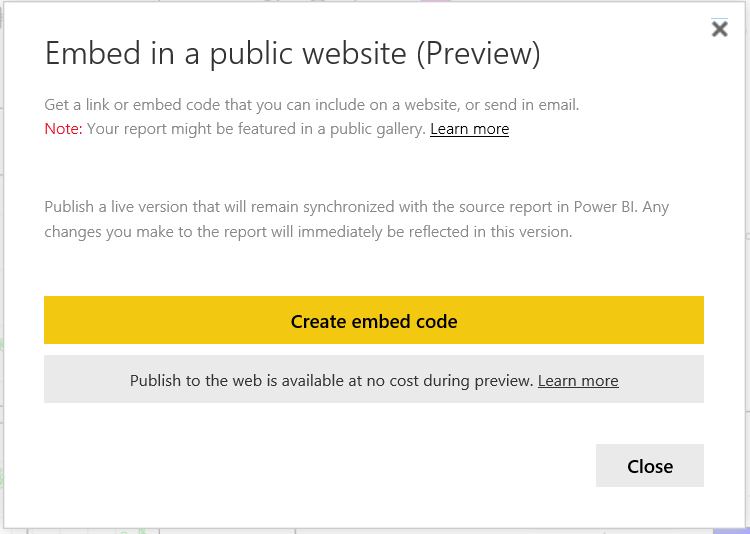This screenshot has height=534, width=750.
Task: Generate the embed code for this report
Action: (x=374, y=320)
